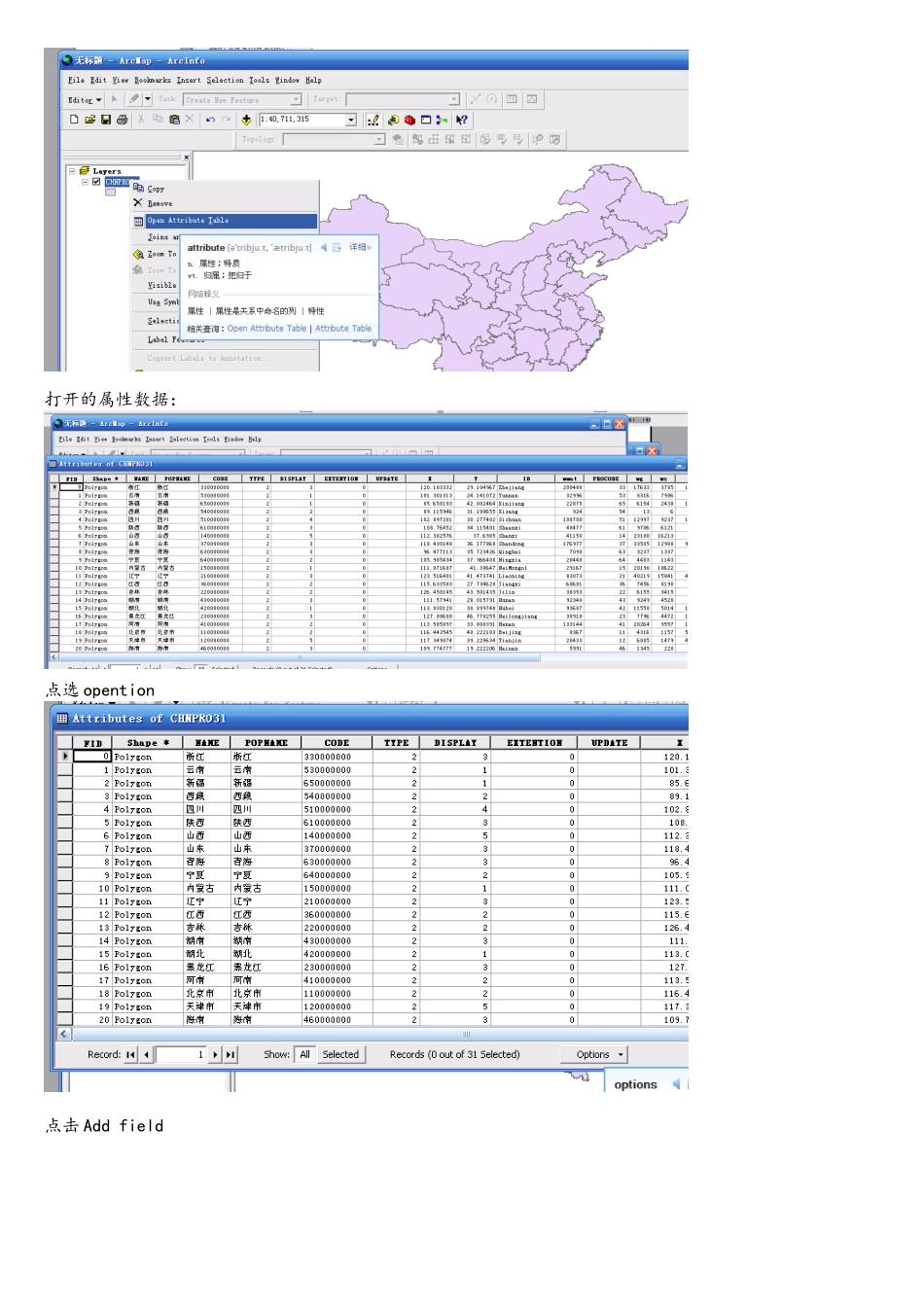
Task: Click the Attribute Table link in popup
Action: (343, 329)
